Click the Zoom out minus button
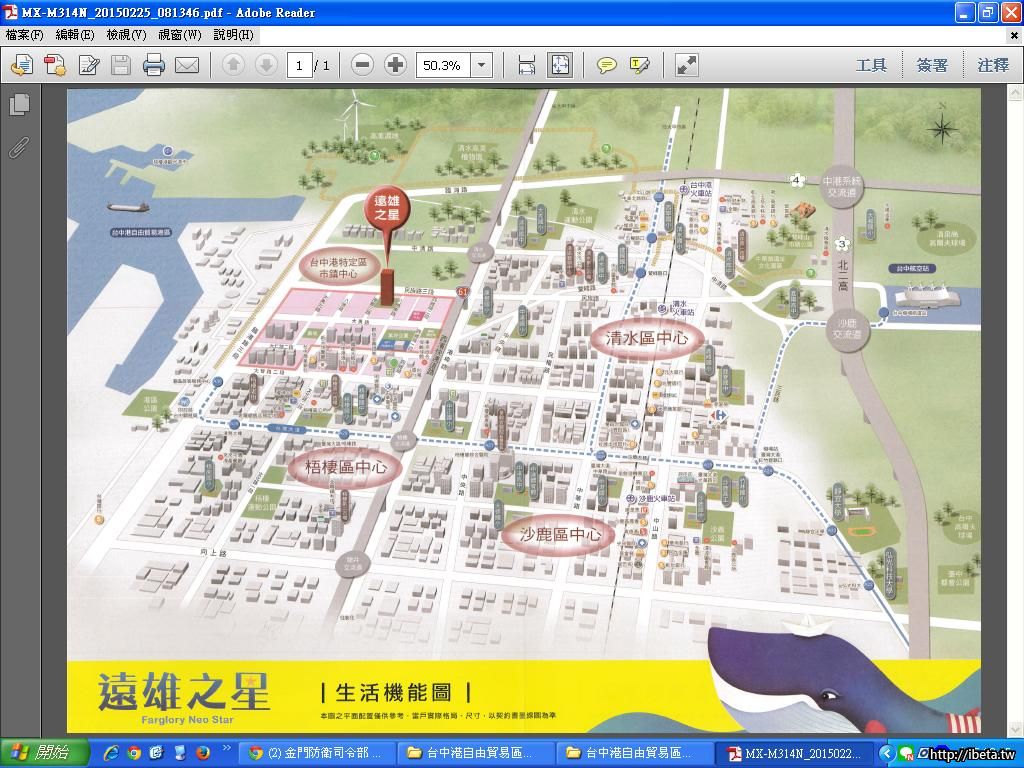The height and width of the screenshot is (768, 1024). click(x=363, y=65)
